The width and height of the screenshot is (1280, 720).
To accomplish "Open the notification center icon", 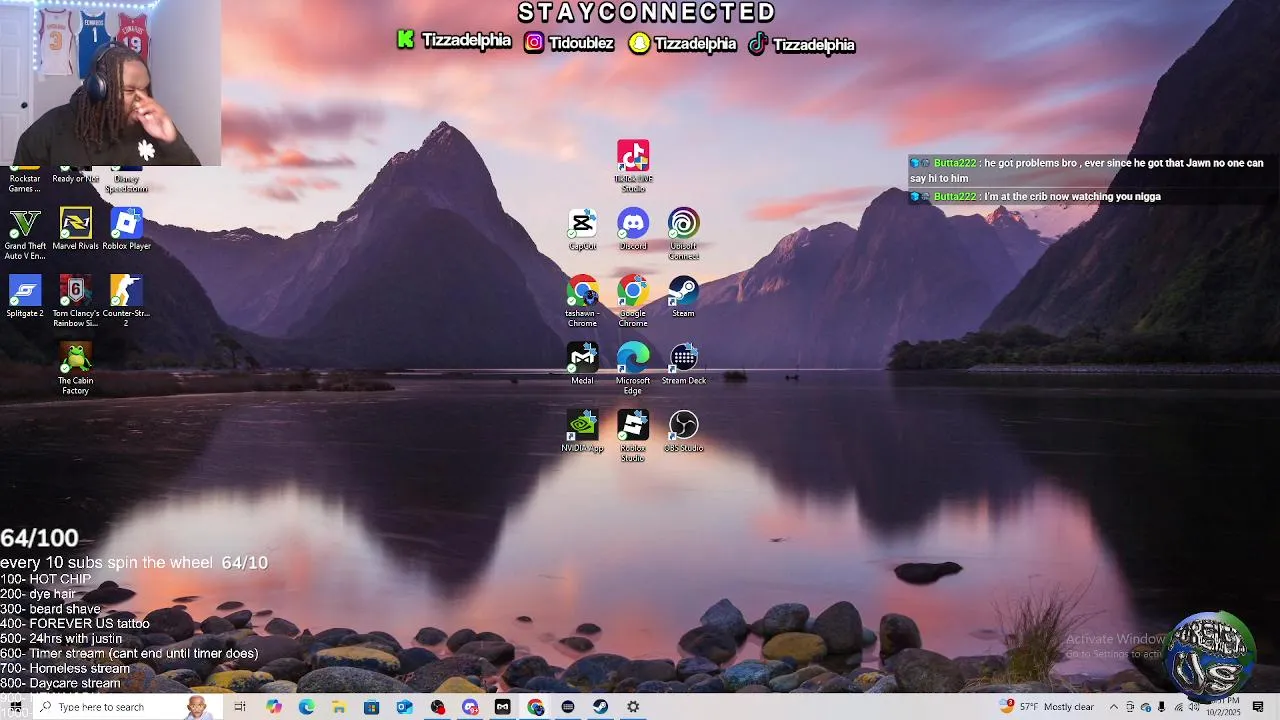I will click(1258, 707).
